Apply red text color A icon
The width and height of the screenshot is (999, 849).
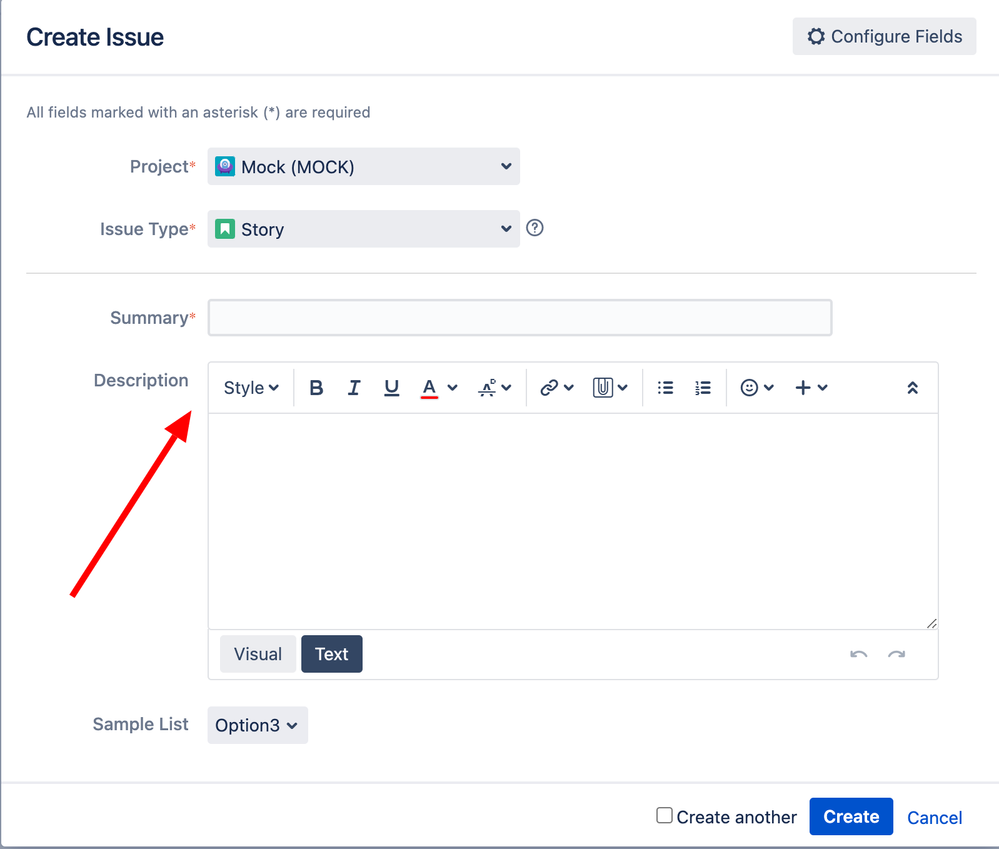click(429, 388)
